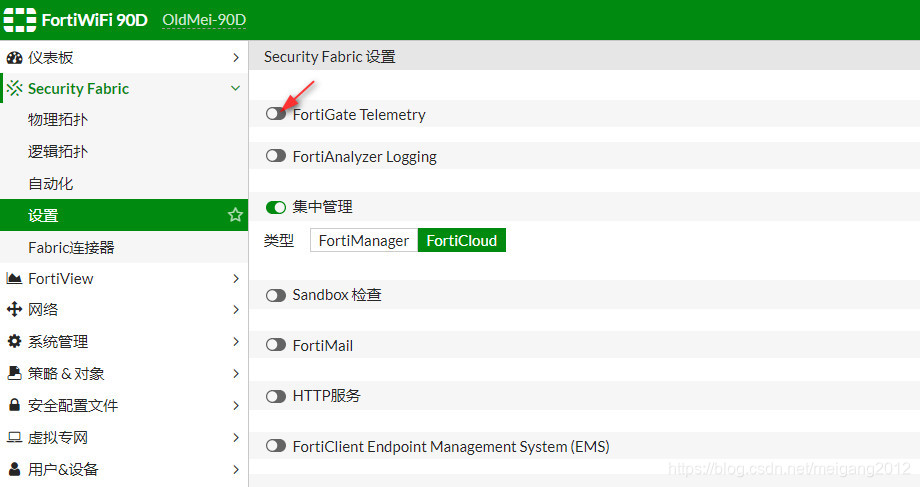This screenshot has height=487, width=920.
Task: Click the FortiWiFi 90D title
Action: coord(94,20)
